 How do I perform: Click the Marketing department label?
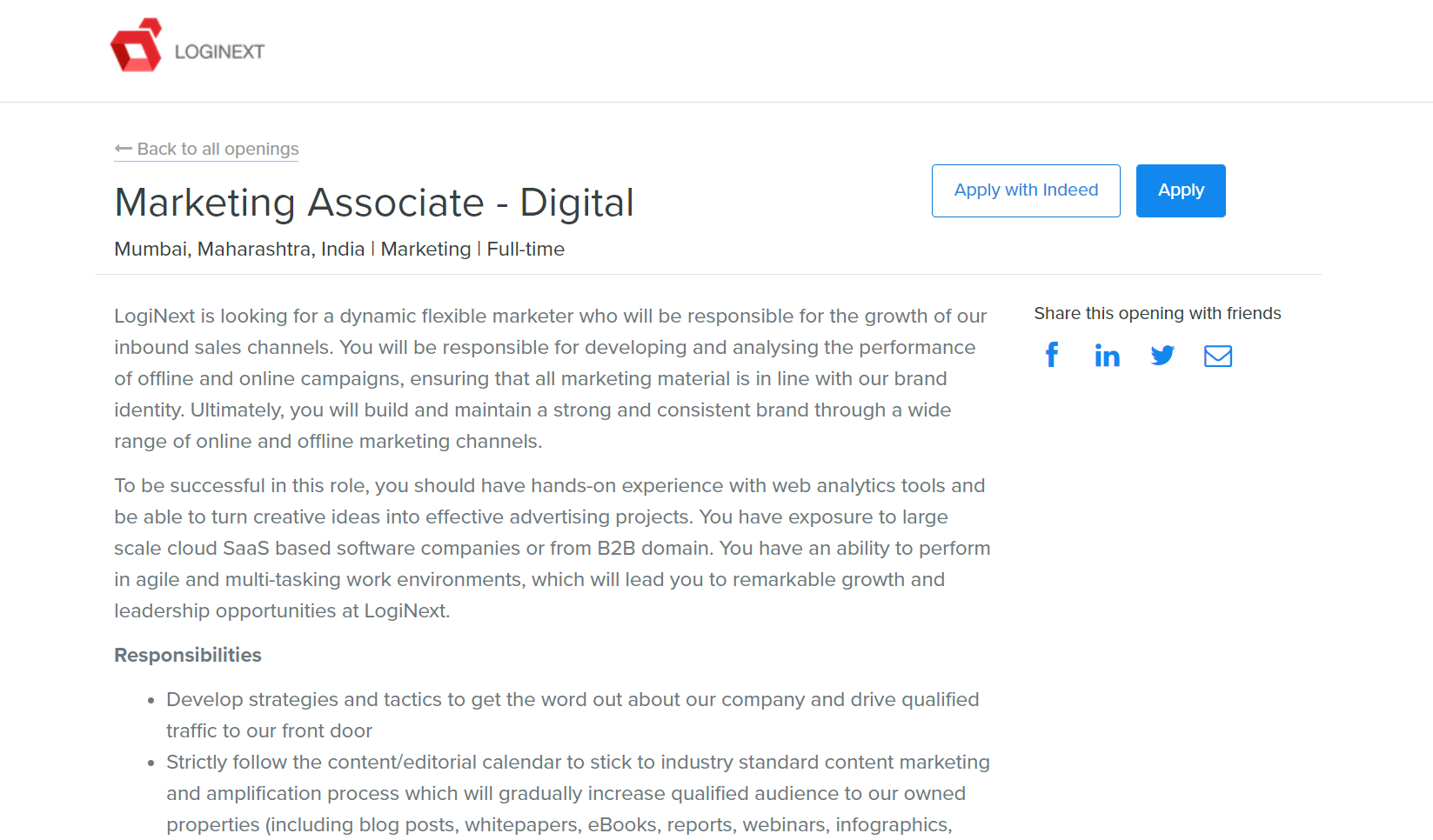425,249
